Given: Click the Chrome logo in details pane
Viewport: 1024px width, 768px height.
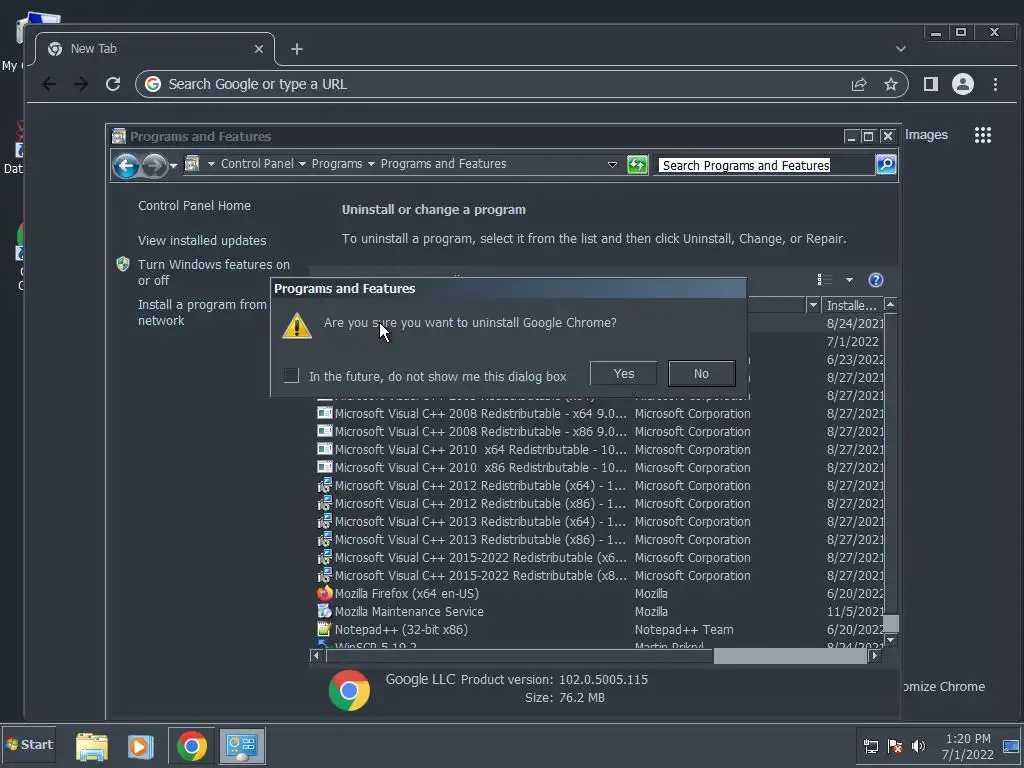Looking at the screenshot, I should [349, 690].
